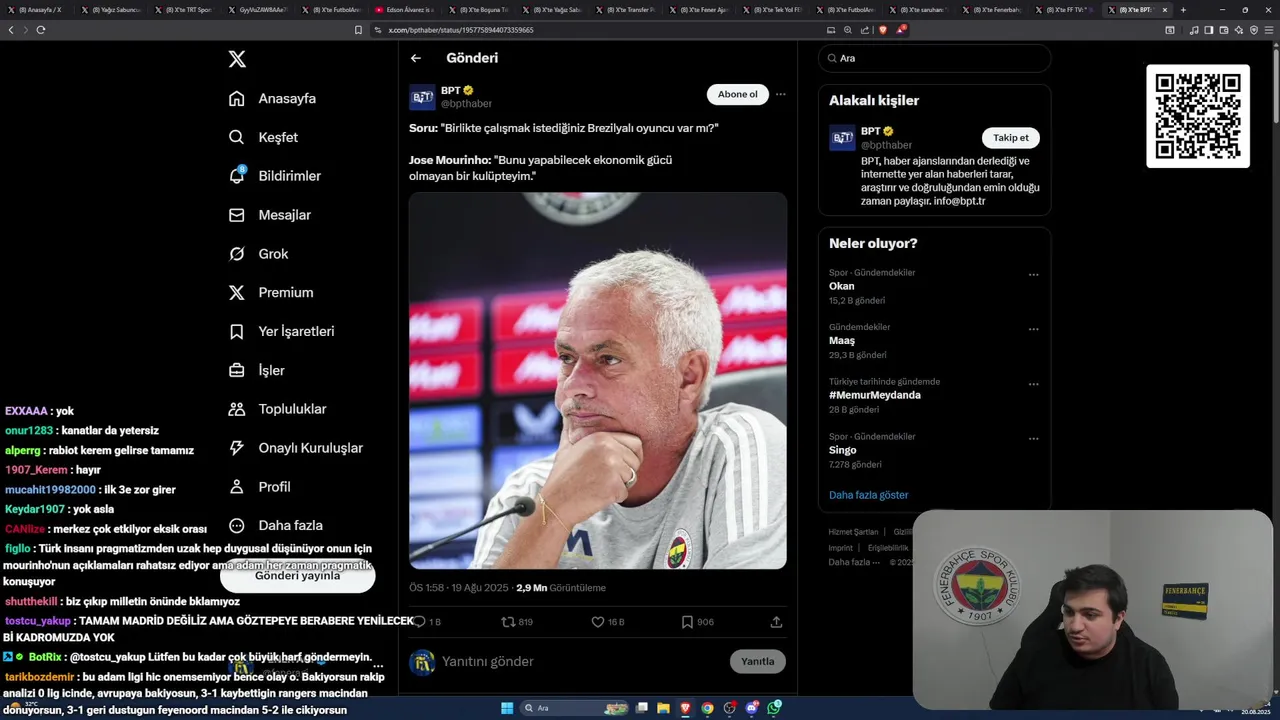The width and height of the screenshot is (1280, 720).
Task: Open BPT profile avatar on the post
Action: (x=422, y=97)
